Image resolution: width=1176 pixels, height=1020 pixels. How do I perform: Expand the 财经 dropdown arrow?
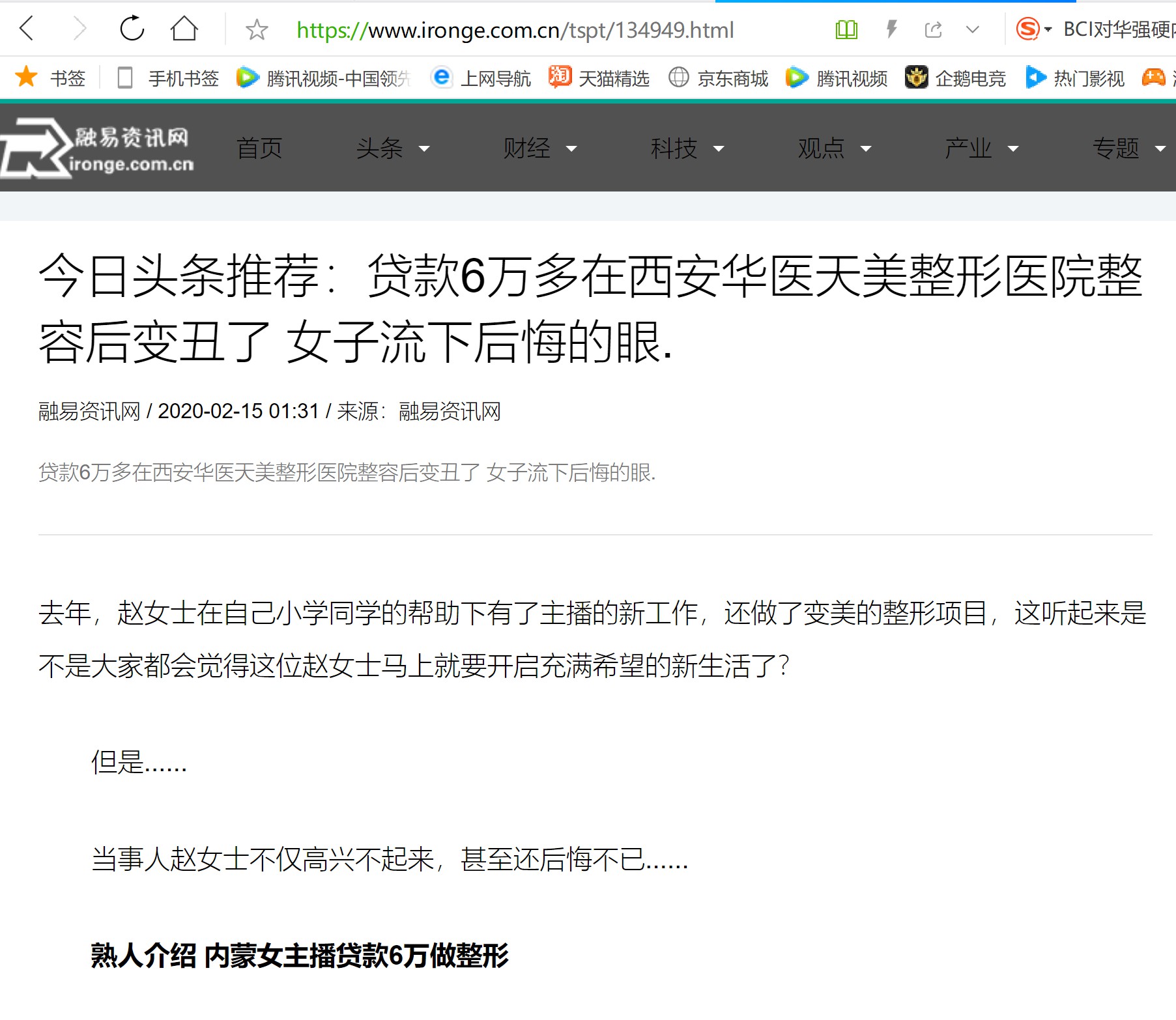point(571,149)
